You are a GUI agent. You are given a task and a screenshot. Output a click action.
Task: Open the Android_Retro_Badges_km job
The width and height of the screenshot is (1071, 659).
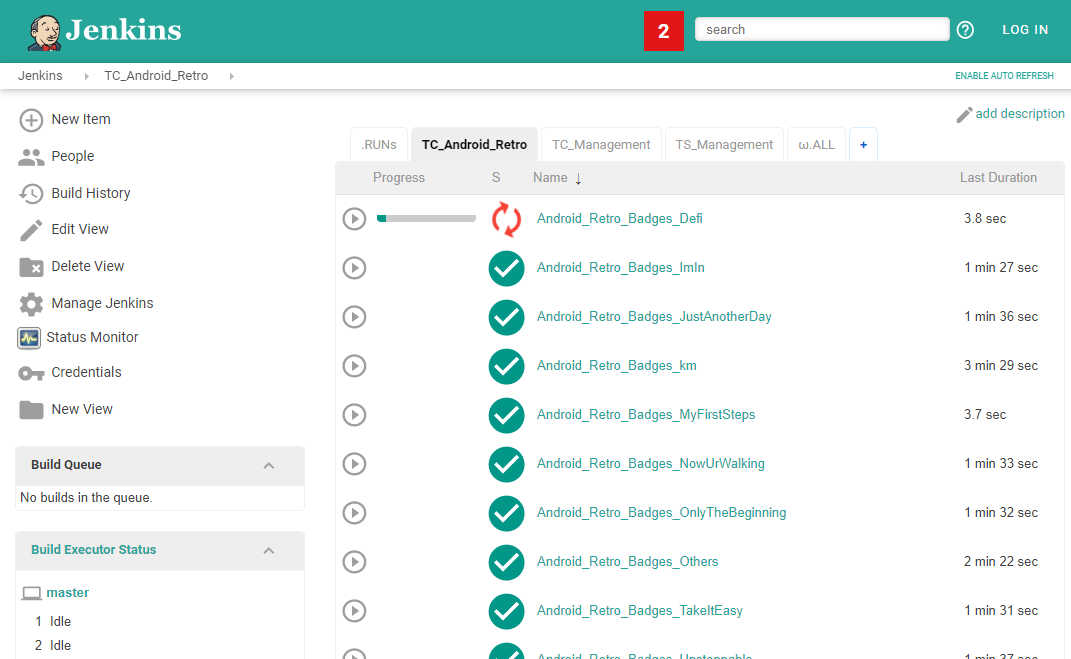pyautogui.click(x=617, y=365)
